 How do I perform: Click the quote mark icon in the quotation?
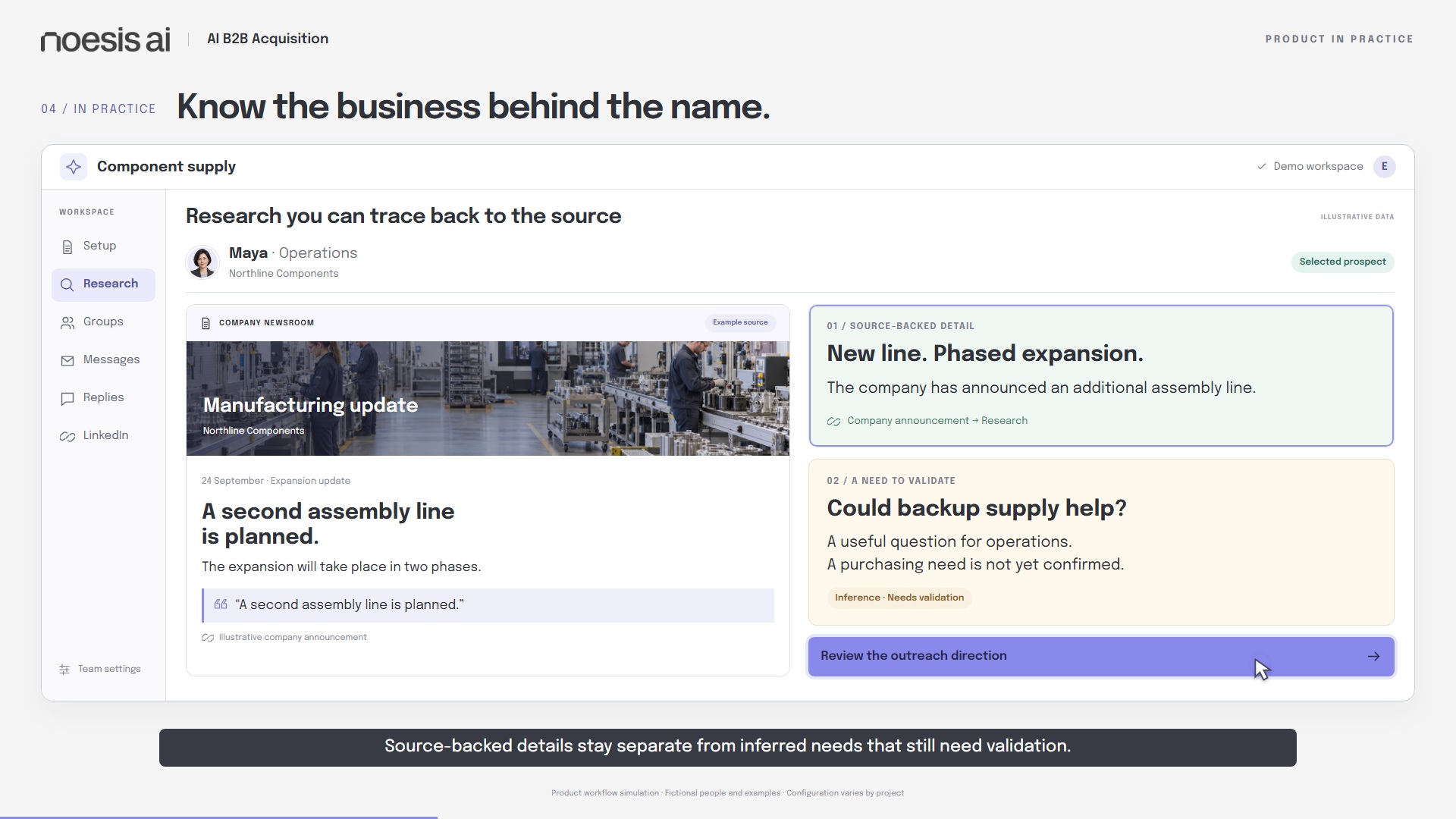tap(221, 604)
